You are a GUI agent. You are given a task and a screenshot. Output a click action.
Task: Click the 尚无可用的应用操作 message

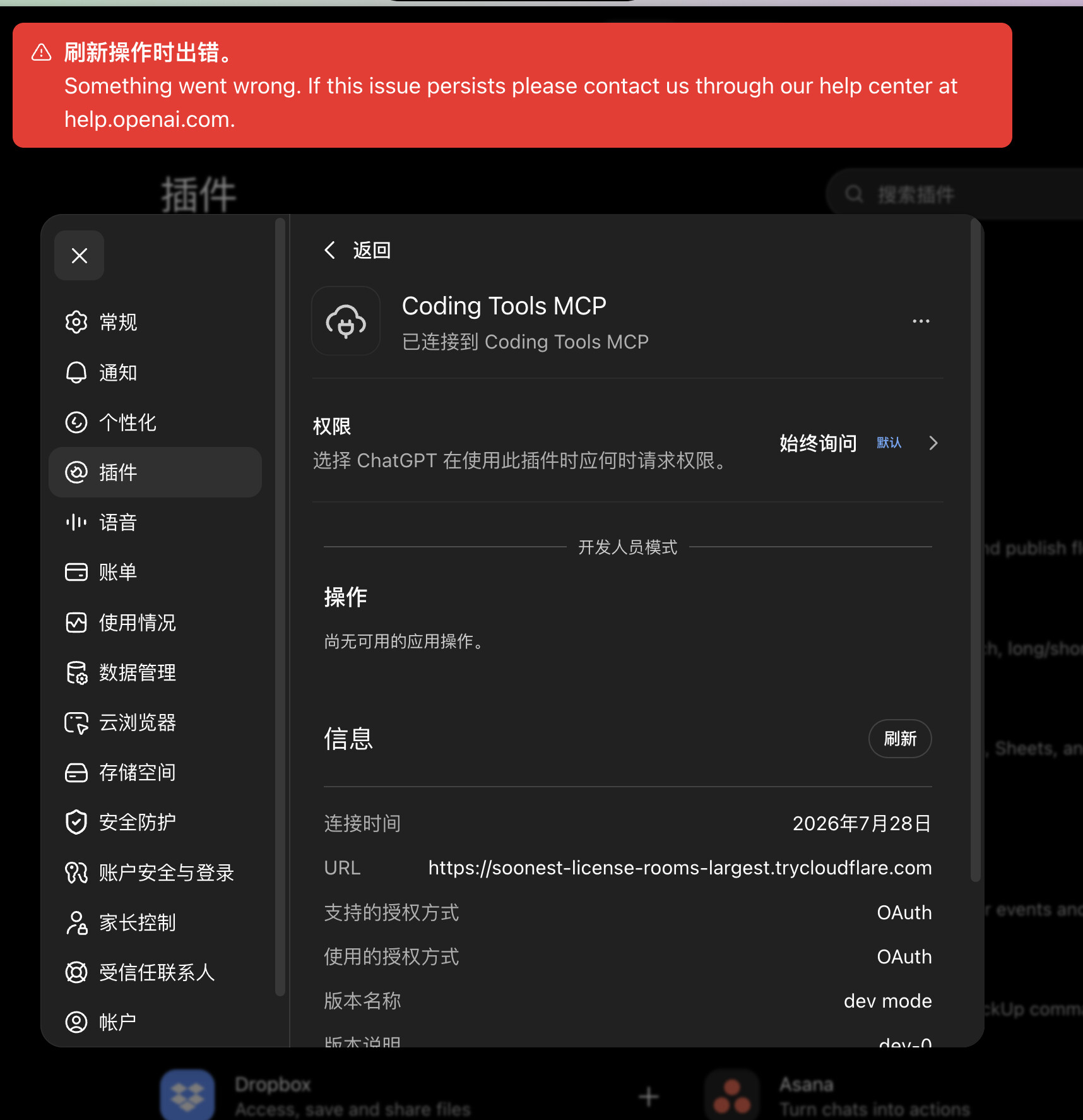[405, 641]
